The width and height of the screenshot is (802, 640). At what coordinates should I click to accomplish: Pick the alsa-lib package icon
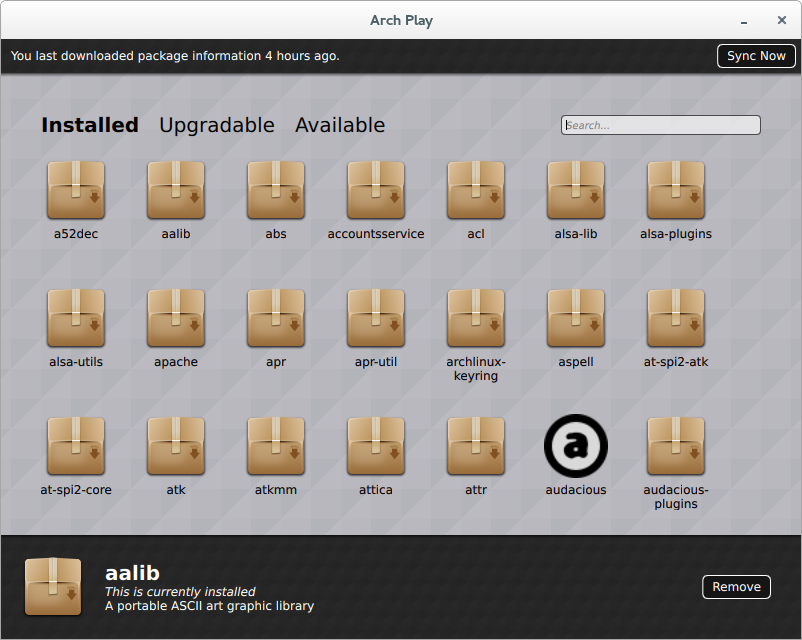pos(576,190)
